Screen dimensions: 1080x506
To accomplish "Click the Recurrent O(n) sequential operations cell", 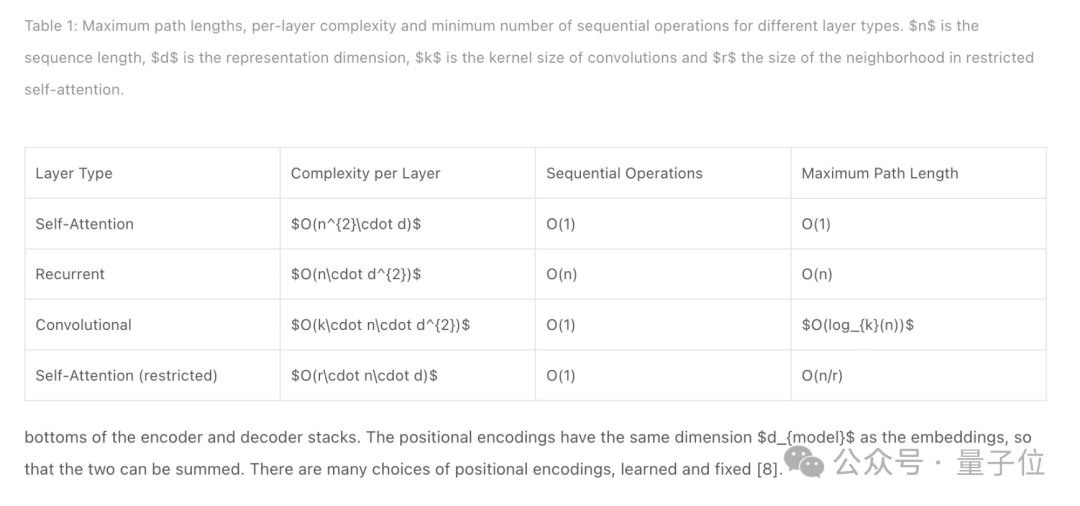I will click(663, 274).
